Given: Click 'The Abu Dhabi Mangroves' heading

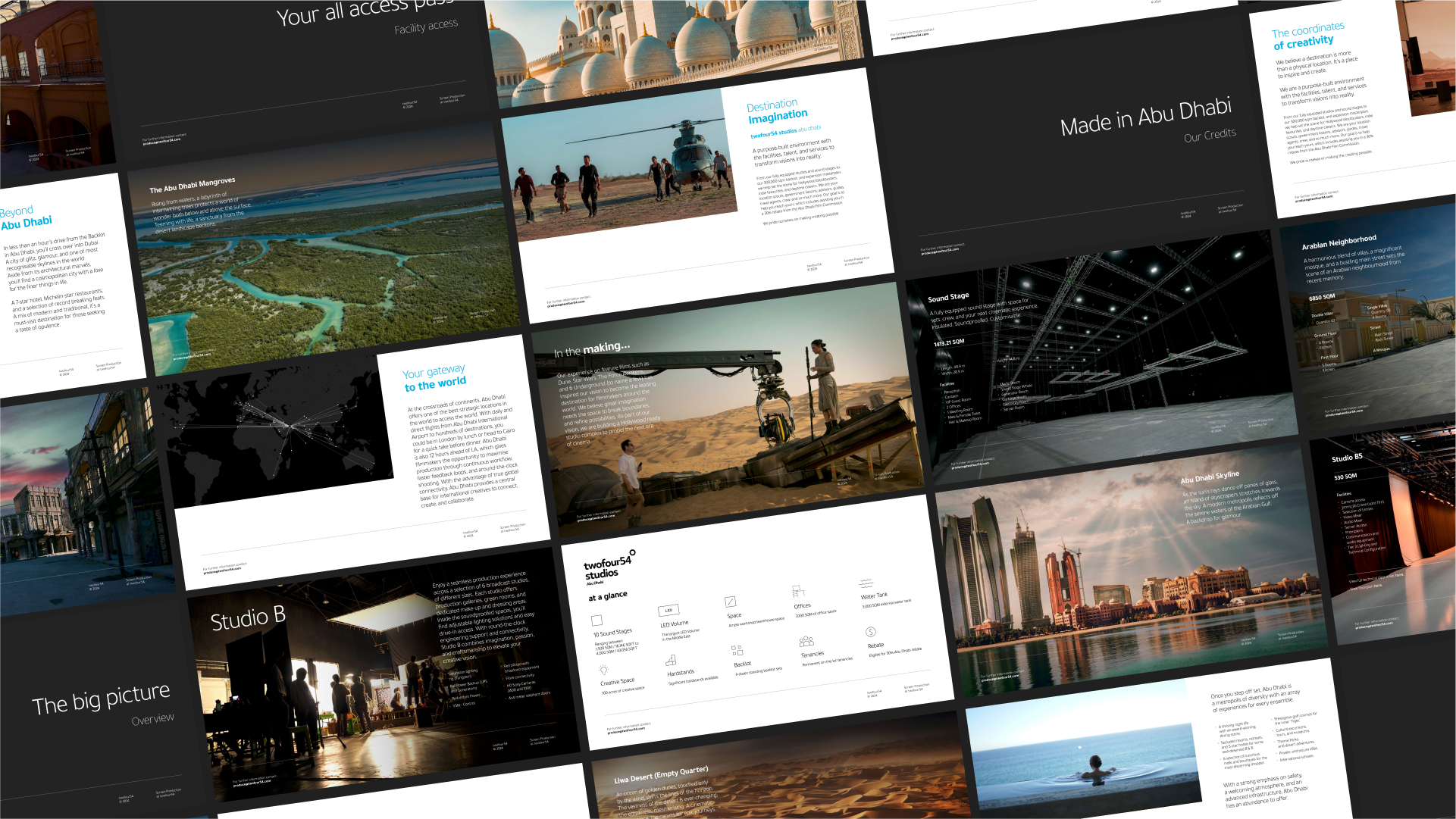Looking at the screenshot, I should pyautogui.click(x=193, y=186).
